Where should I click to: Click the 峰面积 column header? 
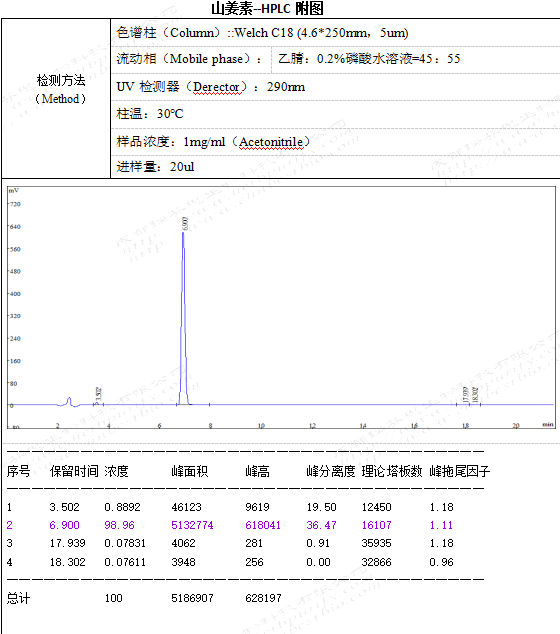click(190, 471)
